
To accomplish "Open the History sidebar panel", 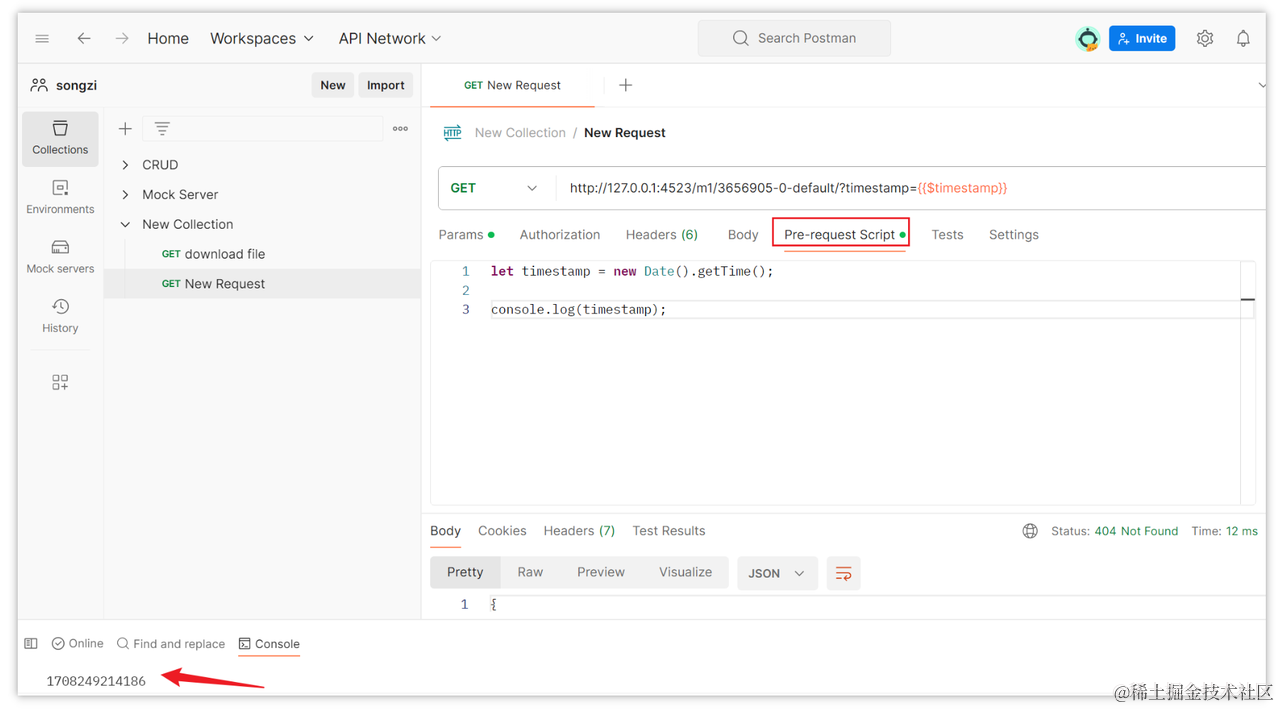I will pos(60,315).
